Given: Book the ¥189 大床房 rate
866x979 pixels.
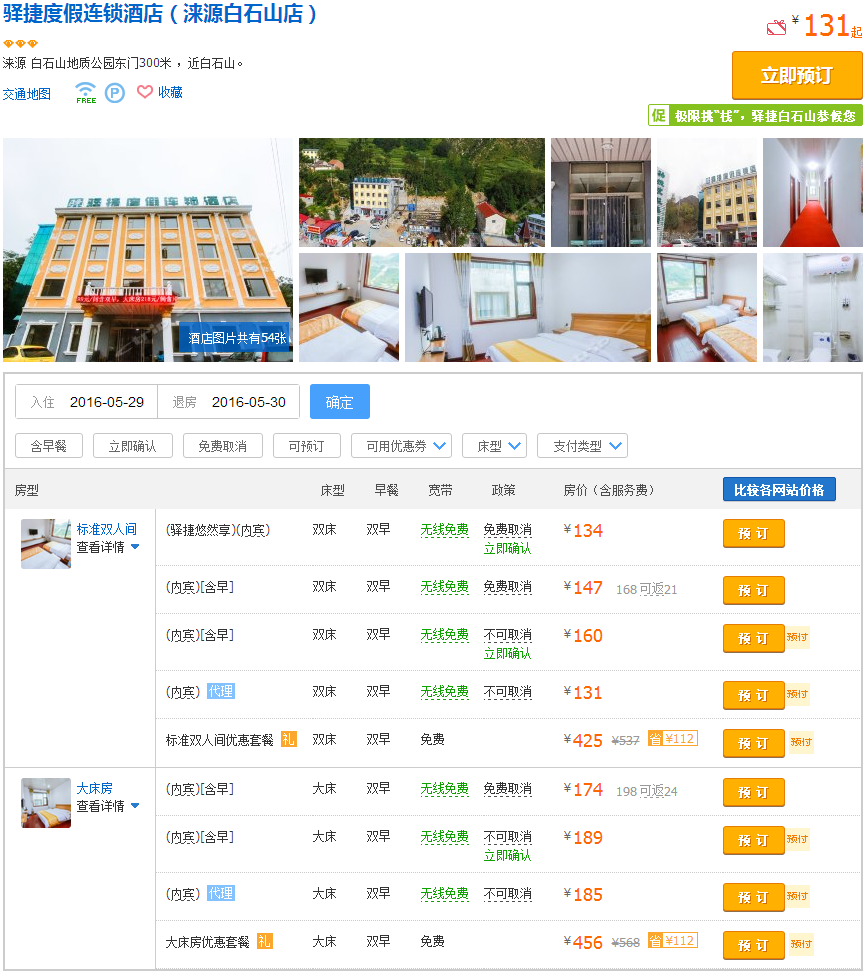Looking at the screenshot, I should pyautogui.click(x=753, y=840).
